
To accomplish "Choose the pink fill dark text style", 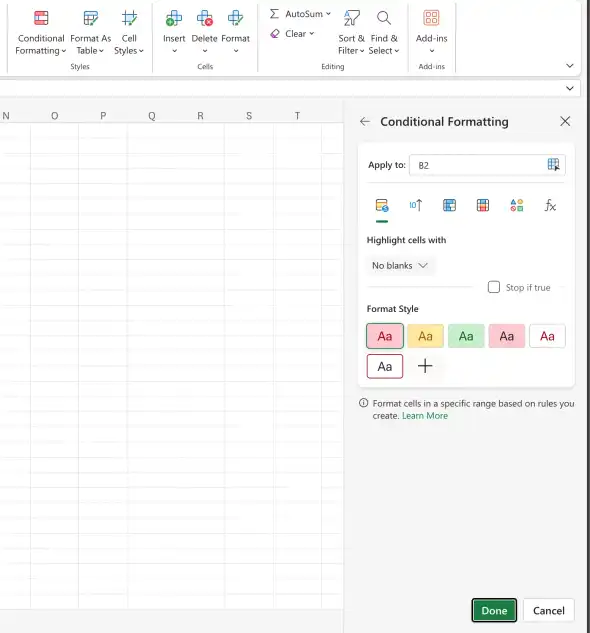I will 507,336.
